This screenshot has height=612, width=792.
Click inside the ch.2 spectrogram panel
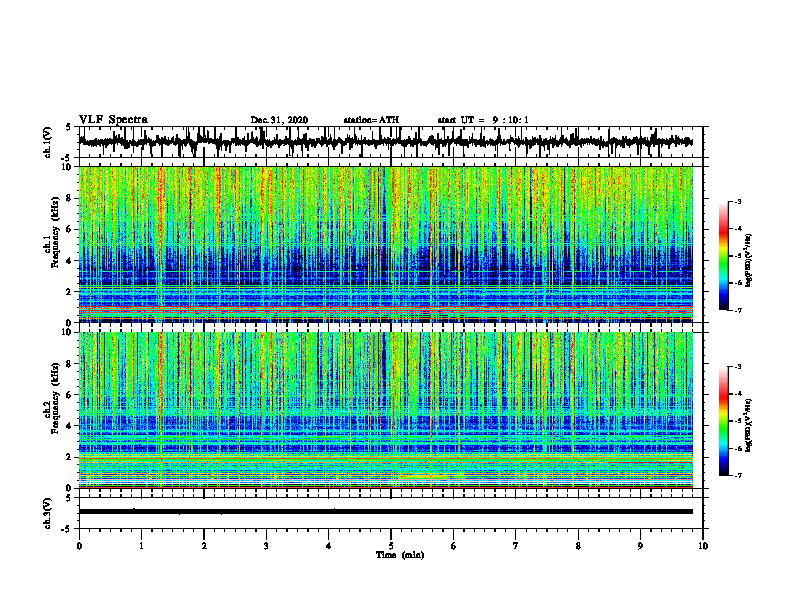386,410
